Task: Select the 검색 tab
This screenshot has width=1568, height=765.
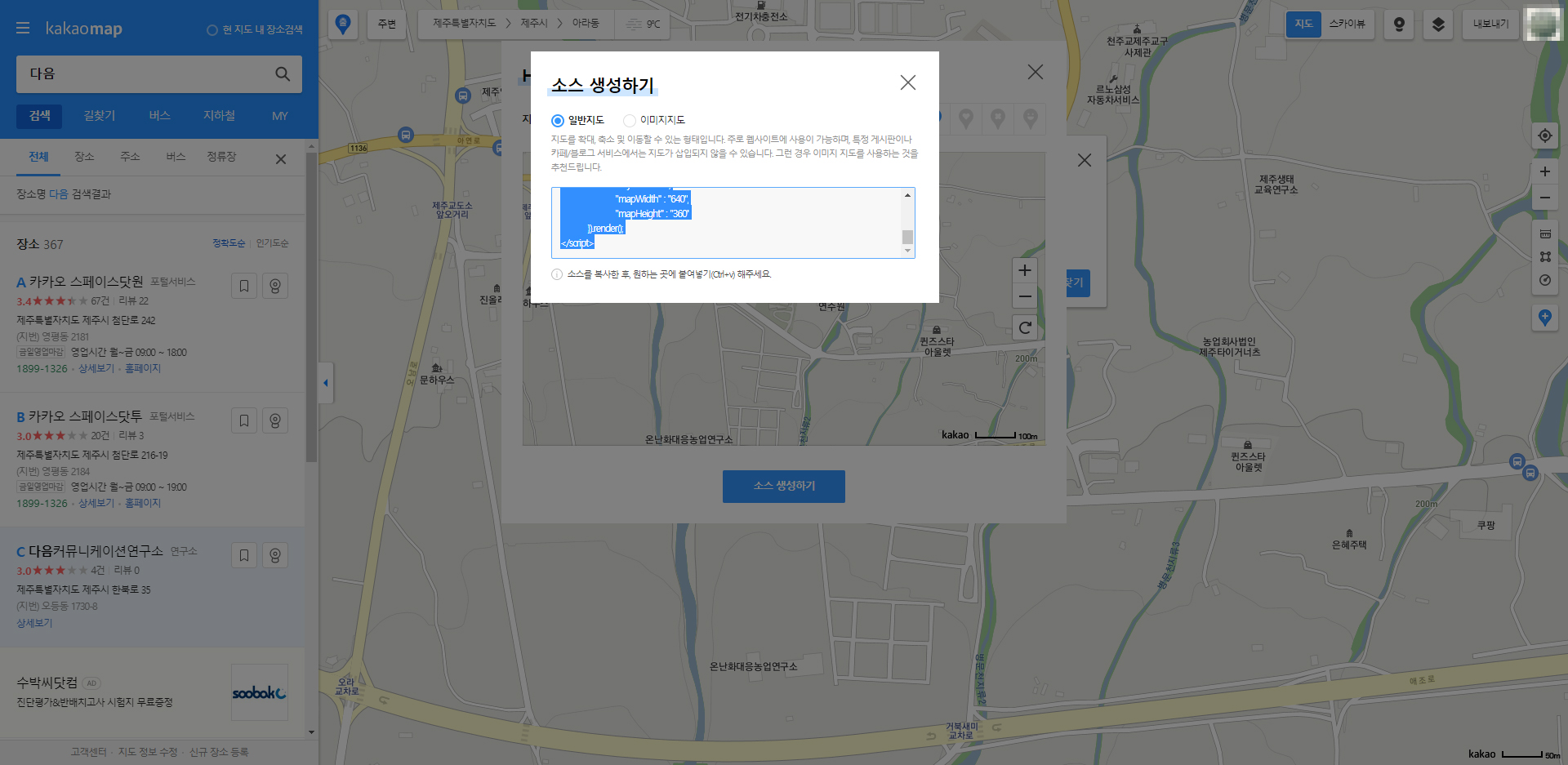Action: (39, 116)
